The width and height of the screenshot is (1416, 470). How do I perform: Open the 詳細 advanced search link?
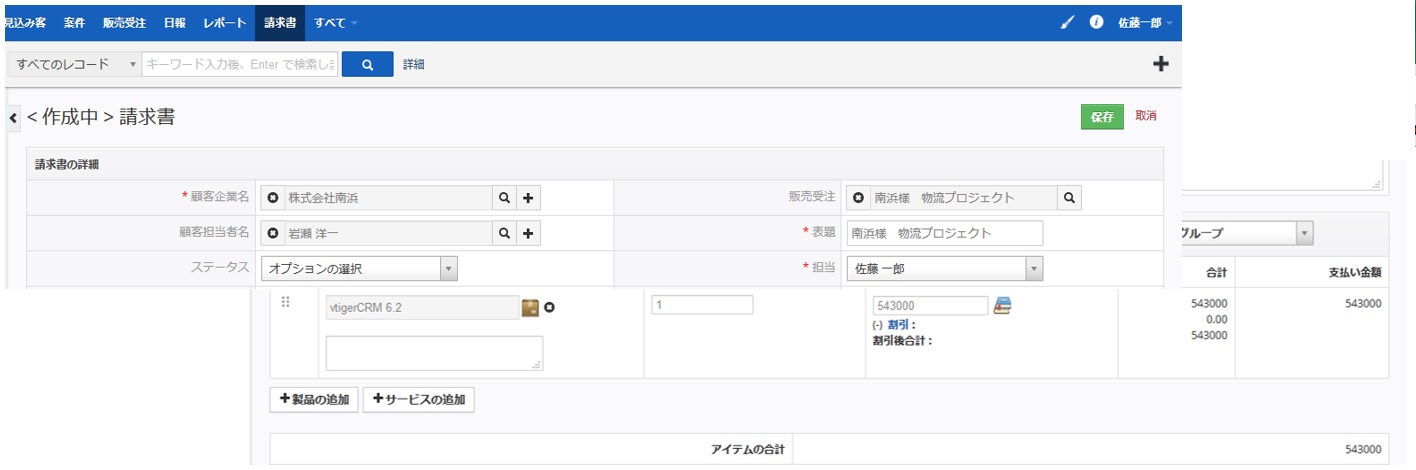click(414, 64)
